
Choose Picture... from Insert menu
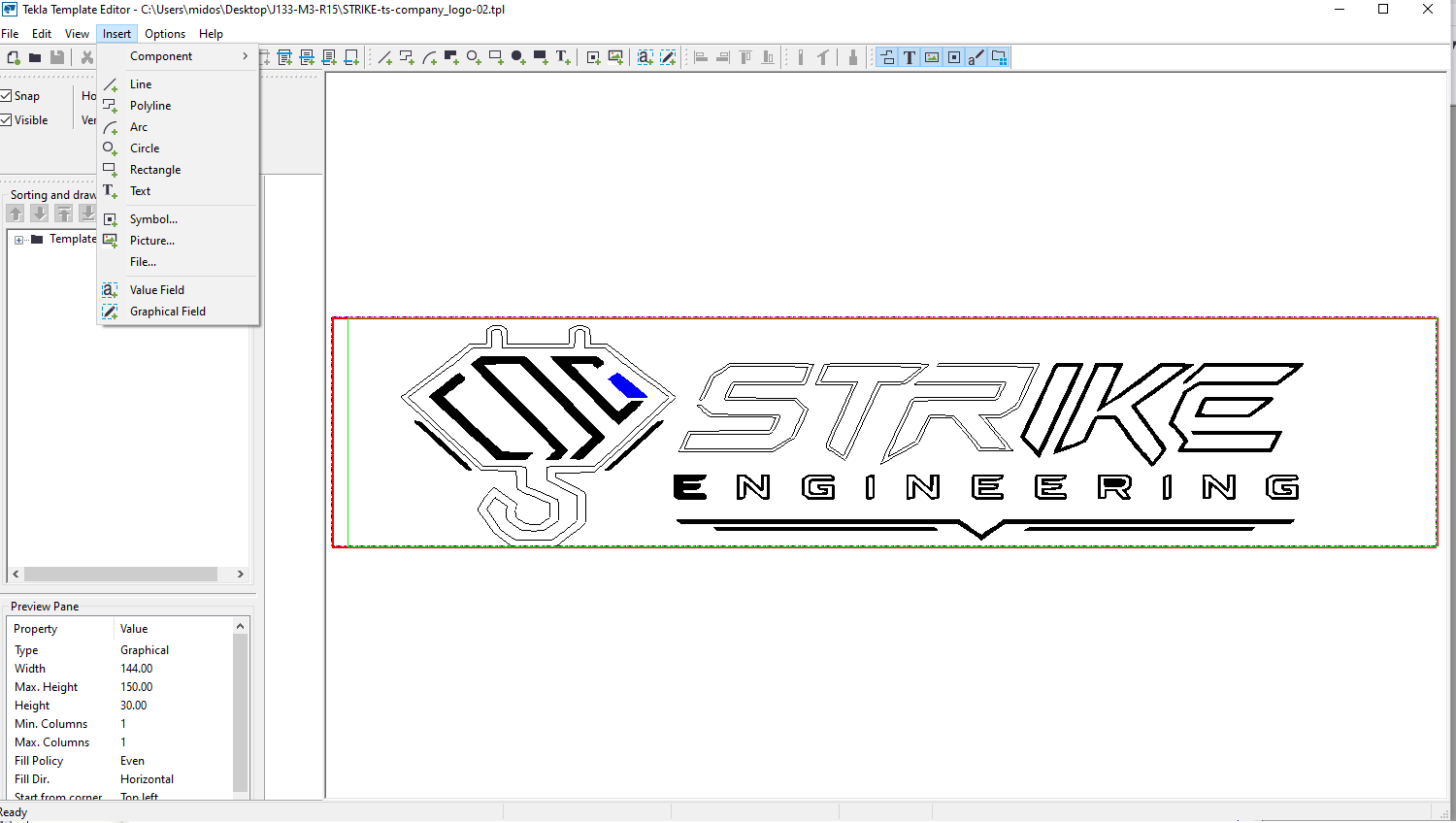coord(179,241)
